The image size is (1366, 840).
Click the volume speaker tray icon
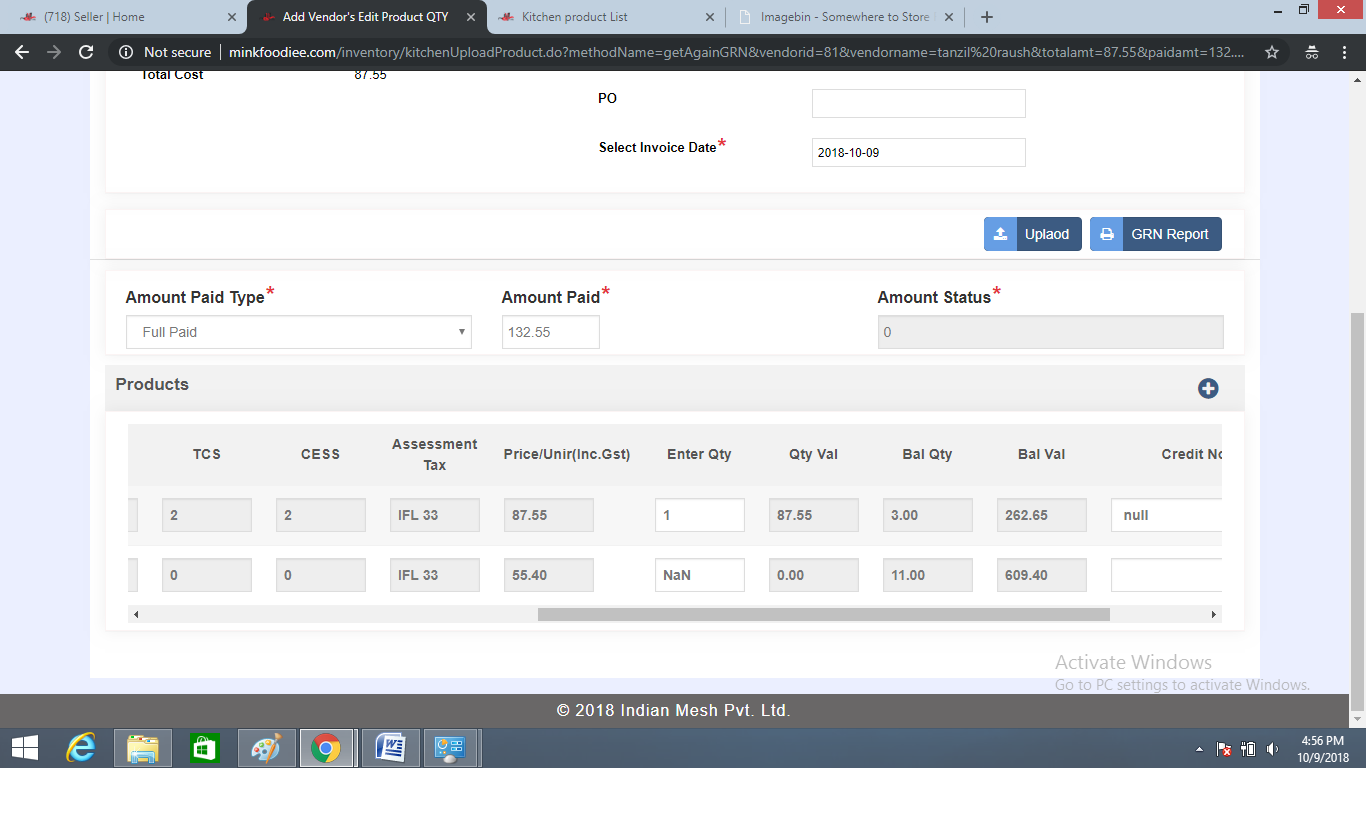(x=1272, y=749)
